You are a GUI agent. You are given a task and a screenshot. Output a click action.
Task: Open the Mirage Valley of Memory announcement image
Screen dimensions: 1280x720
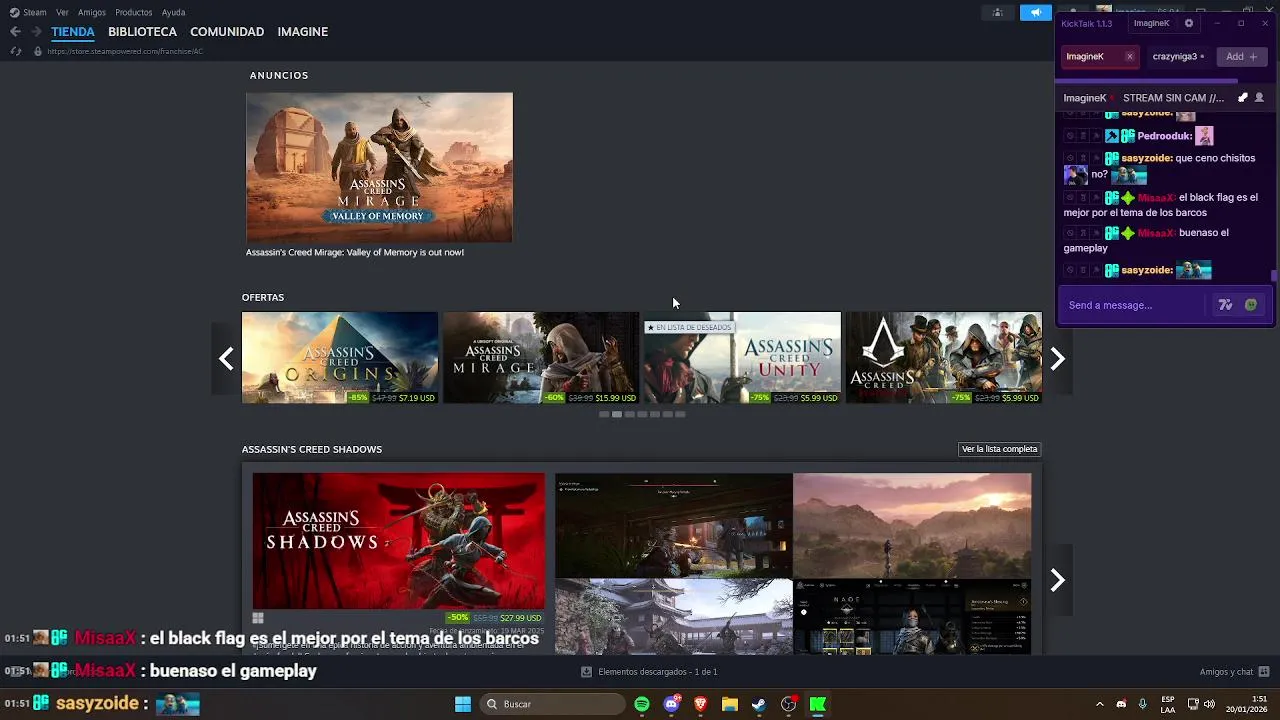(379, 167)
